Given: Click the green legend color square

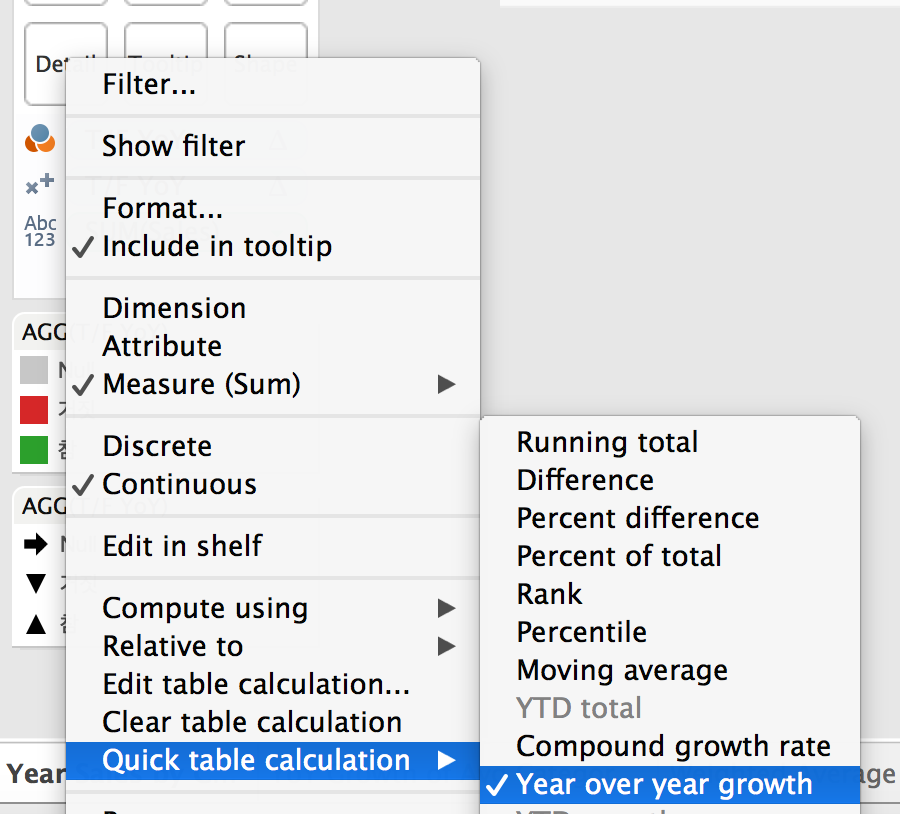Looking at the screenshot, I should [34, 450].
